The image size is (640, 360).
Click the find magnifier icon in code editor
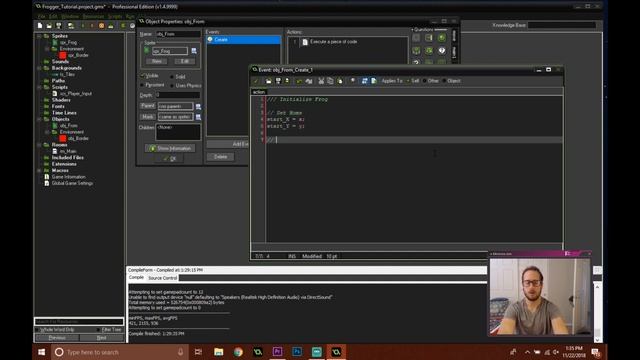353,81
